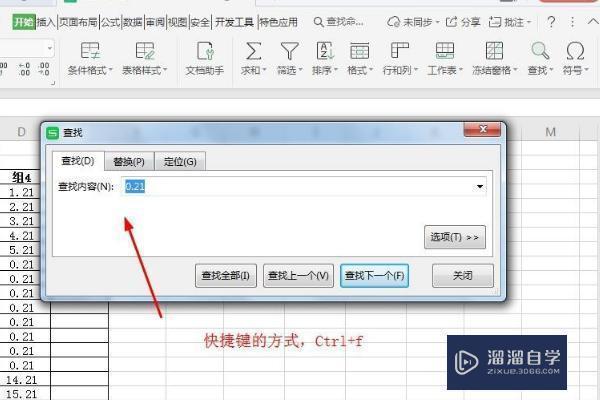Open the Review (审阅) ribbon tab
The width and height of the screenshot is (600, 400).
pyautogui.click(x=155, y=22)
